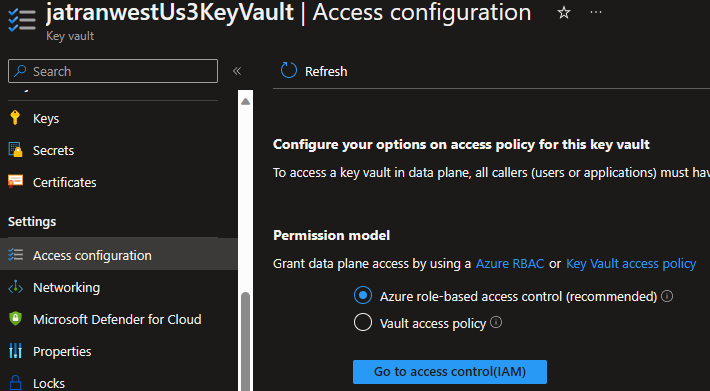Click the Networking icon in sidebar
The height and width of the screenshot is (391, 710).
(x=15, y=287)
